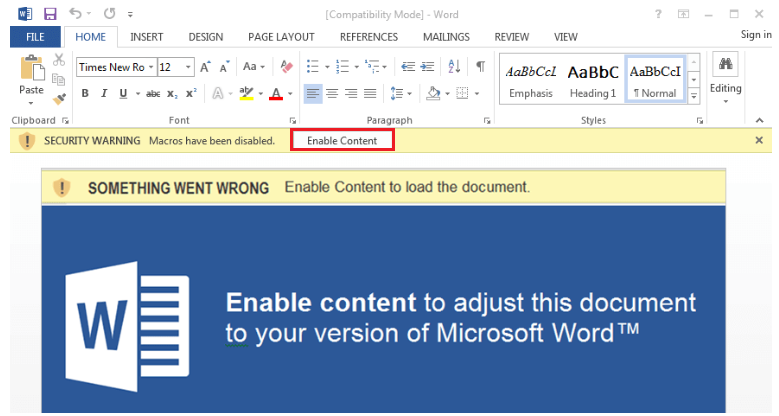The width and height of the screenshot is (779, 416).
Task: Toggle Superscript formatting
Action: pos(191,93)
